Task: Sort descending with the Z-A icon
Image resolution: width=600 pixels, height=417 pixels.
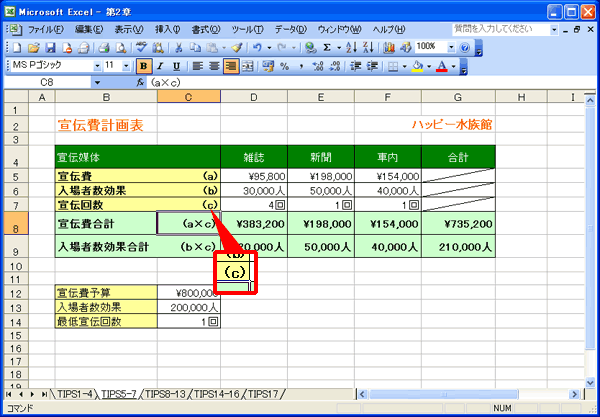Action: (368, 47)
